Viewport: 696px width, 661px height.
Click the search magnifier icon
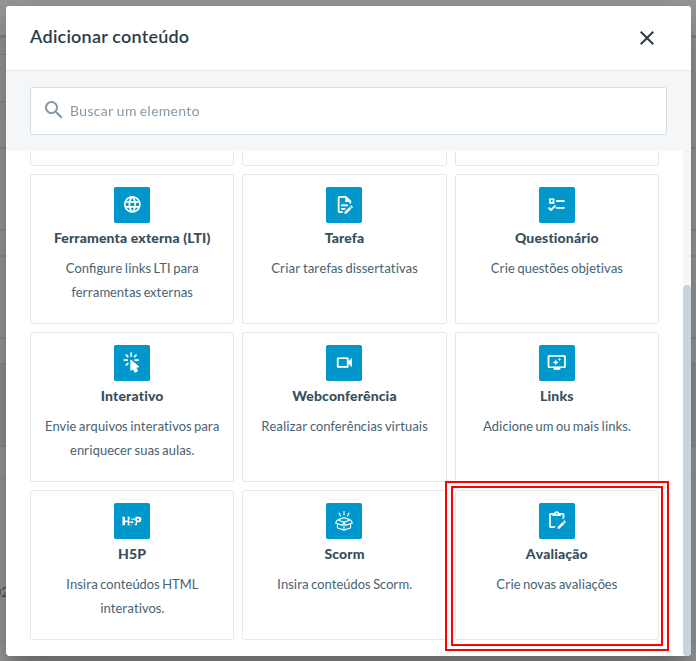53,110
